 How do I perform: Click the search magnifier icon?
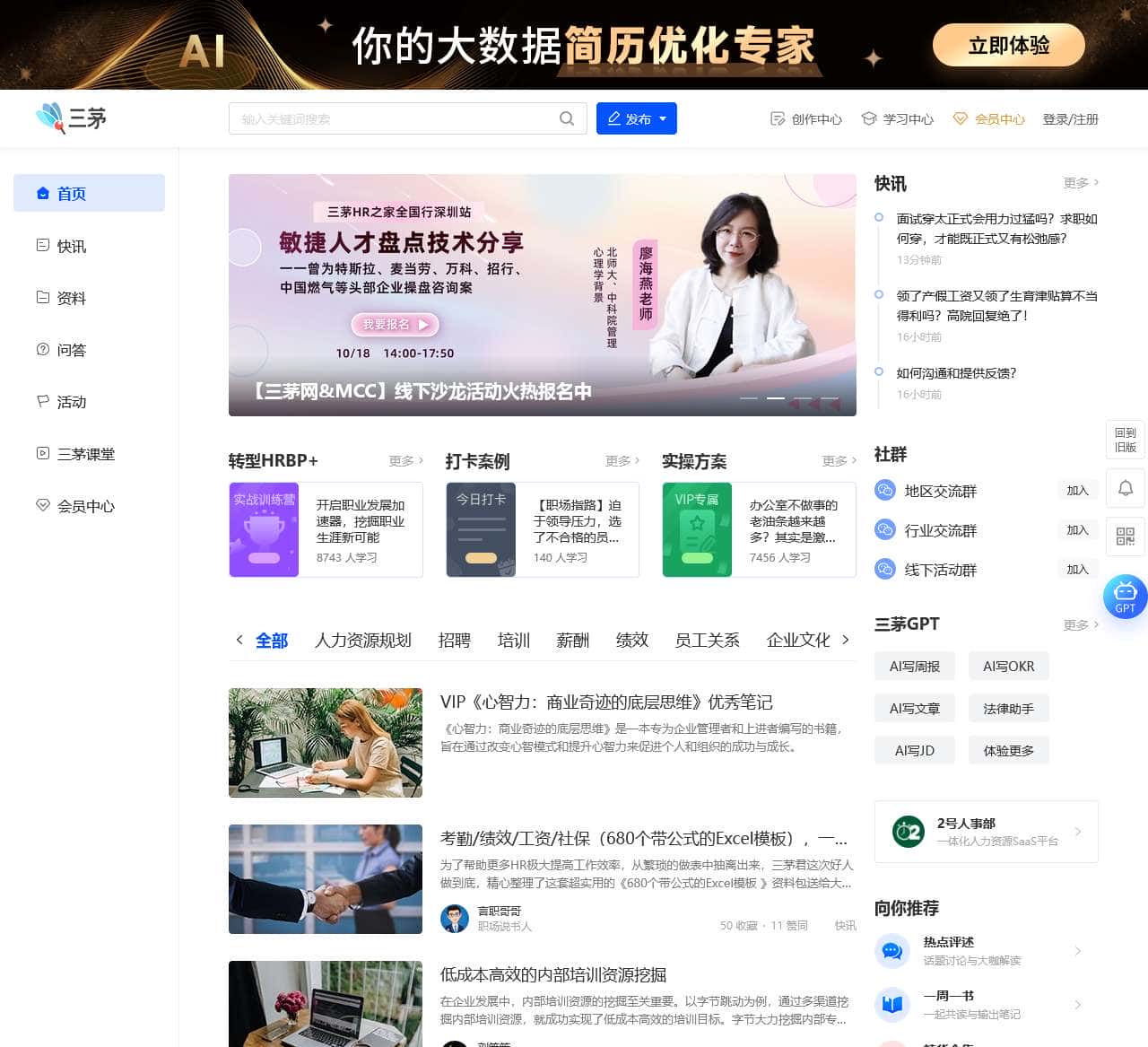coord(567,118)
